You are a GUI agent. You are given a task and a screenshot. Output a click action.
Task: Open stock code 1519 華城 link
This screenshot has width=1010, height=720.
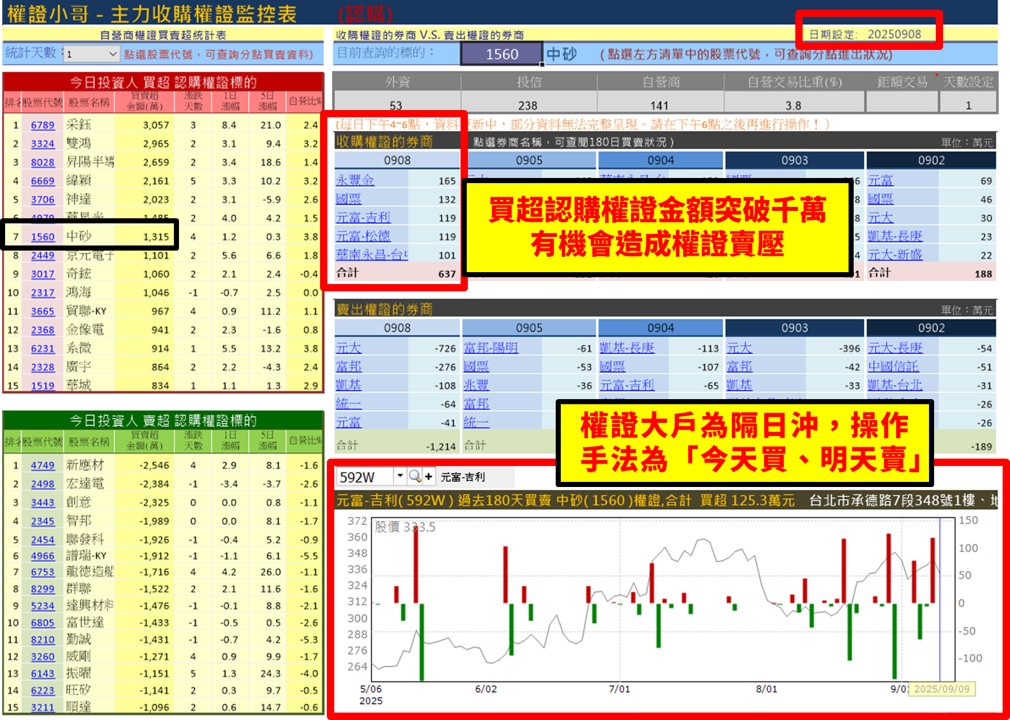43,386
